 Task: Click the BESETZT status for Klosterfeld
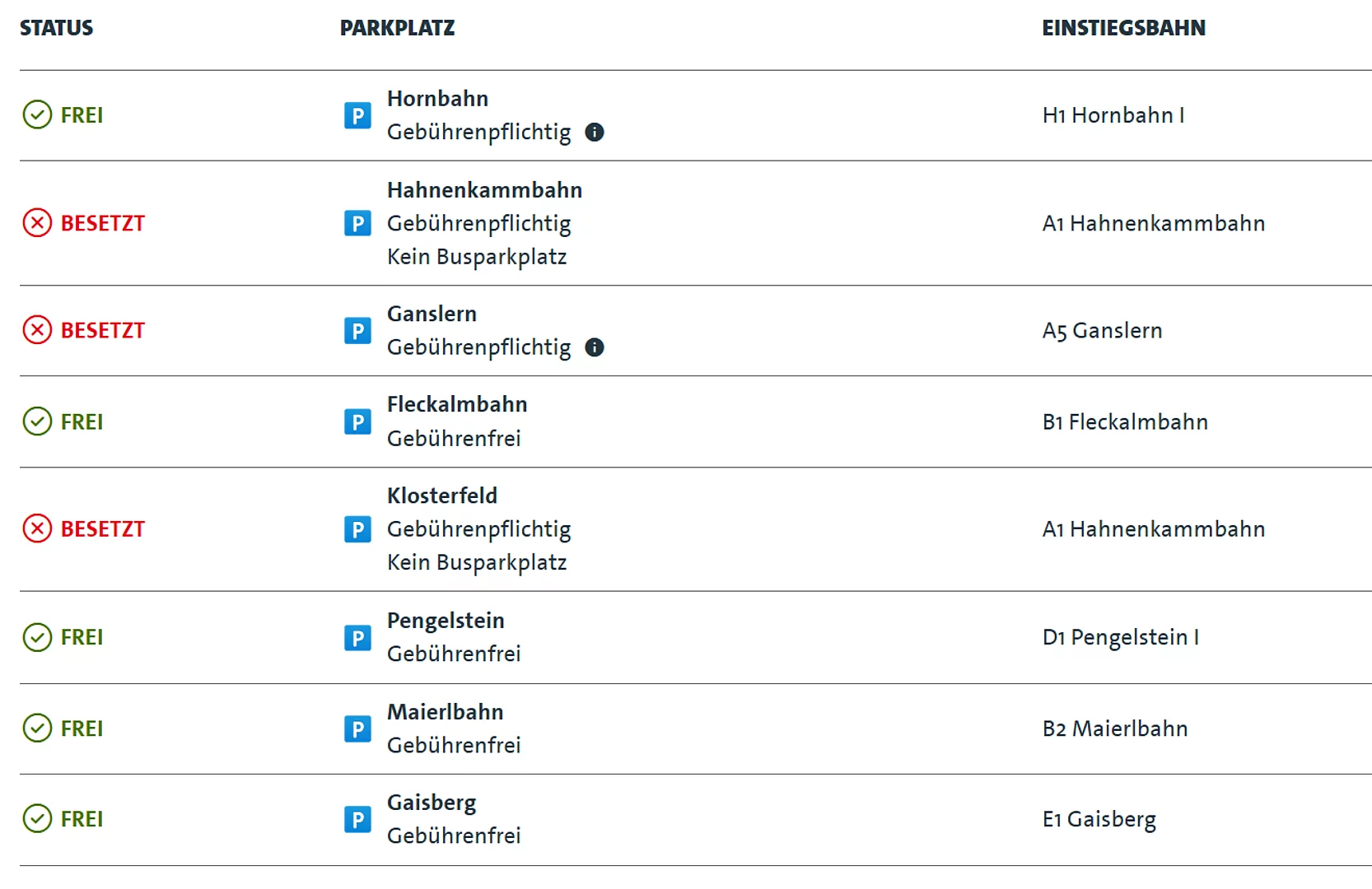point(103,529)
